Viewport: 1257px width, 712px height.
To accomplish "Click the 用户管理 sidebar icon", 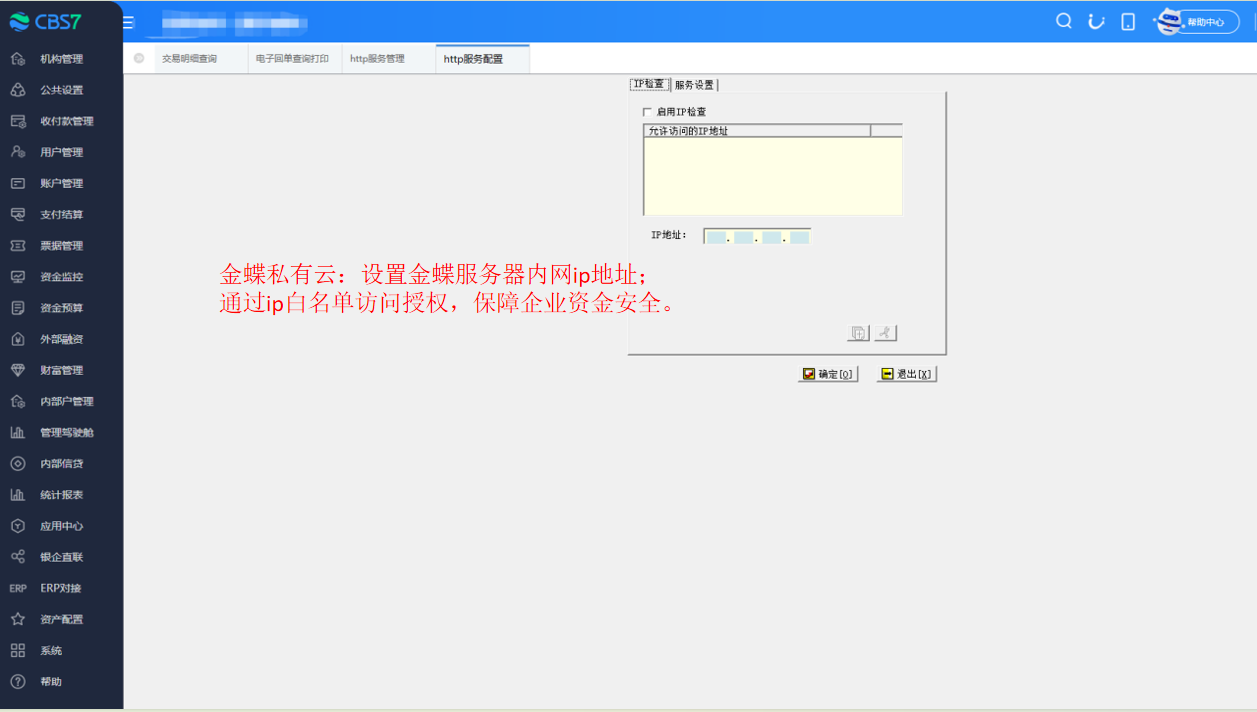I will click(x=18, y=152).
